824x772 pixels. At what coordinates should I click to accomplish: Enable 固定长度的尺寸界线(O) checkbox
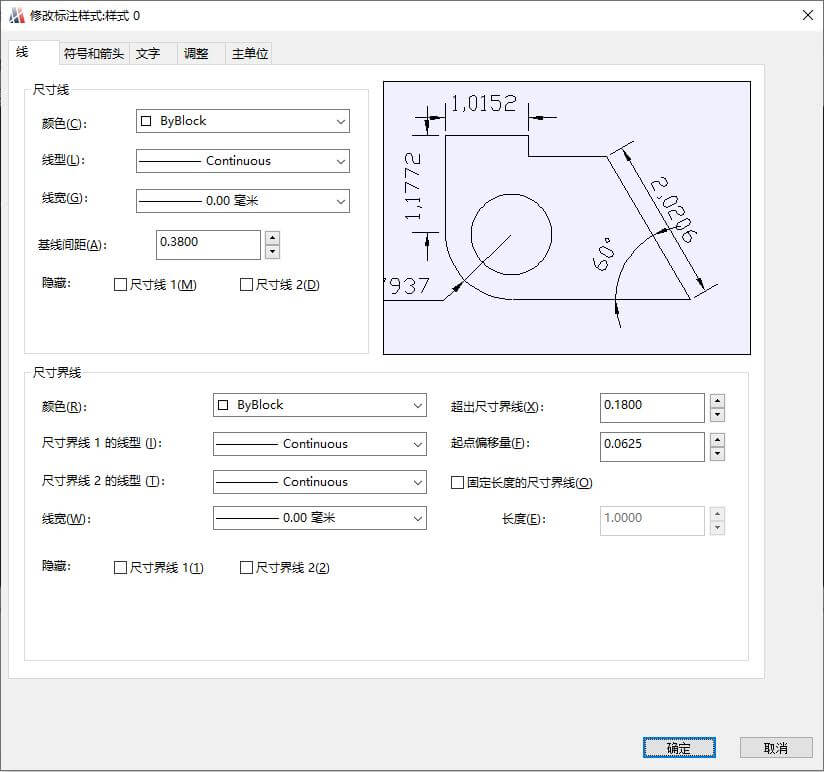click(x=457, y=482)
